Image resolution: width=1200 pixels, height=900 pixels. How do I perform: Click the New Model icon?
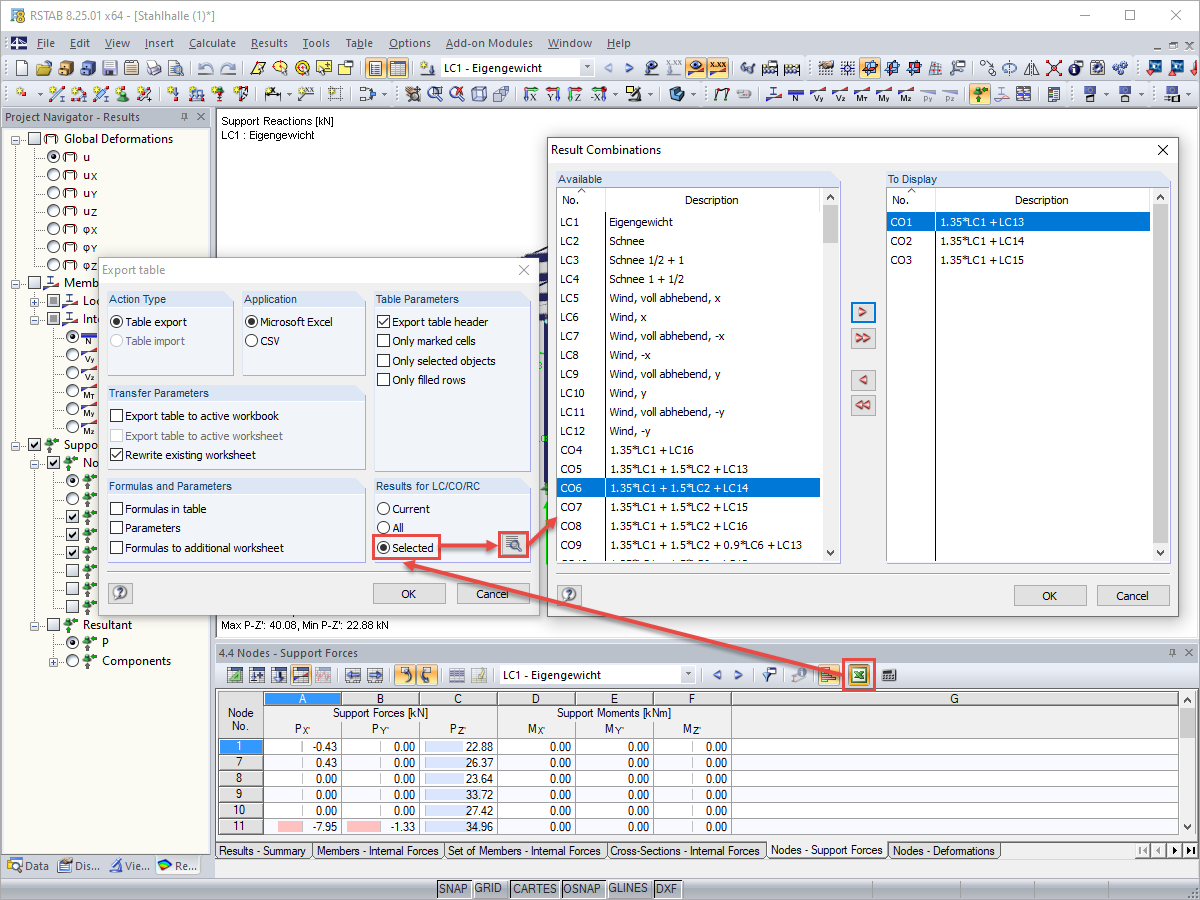(x=21, y=67)
